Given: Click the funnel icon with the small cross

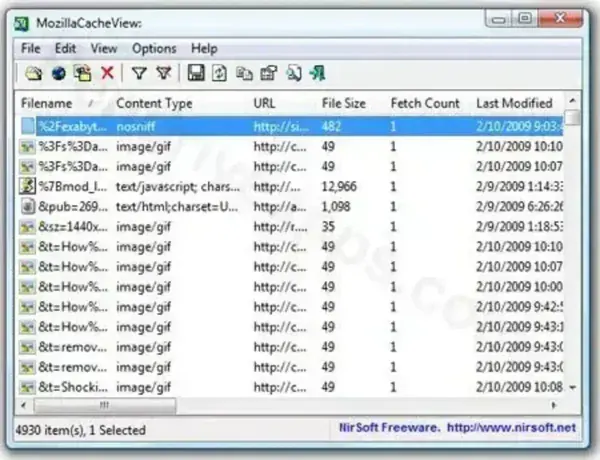Looking at the screenshot, I should coord(164,73).
